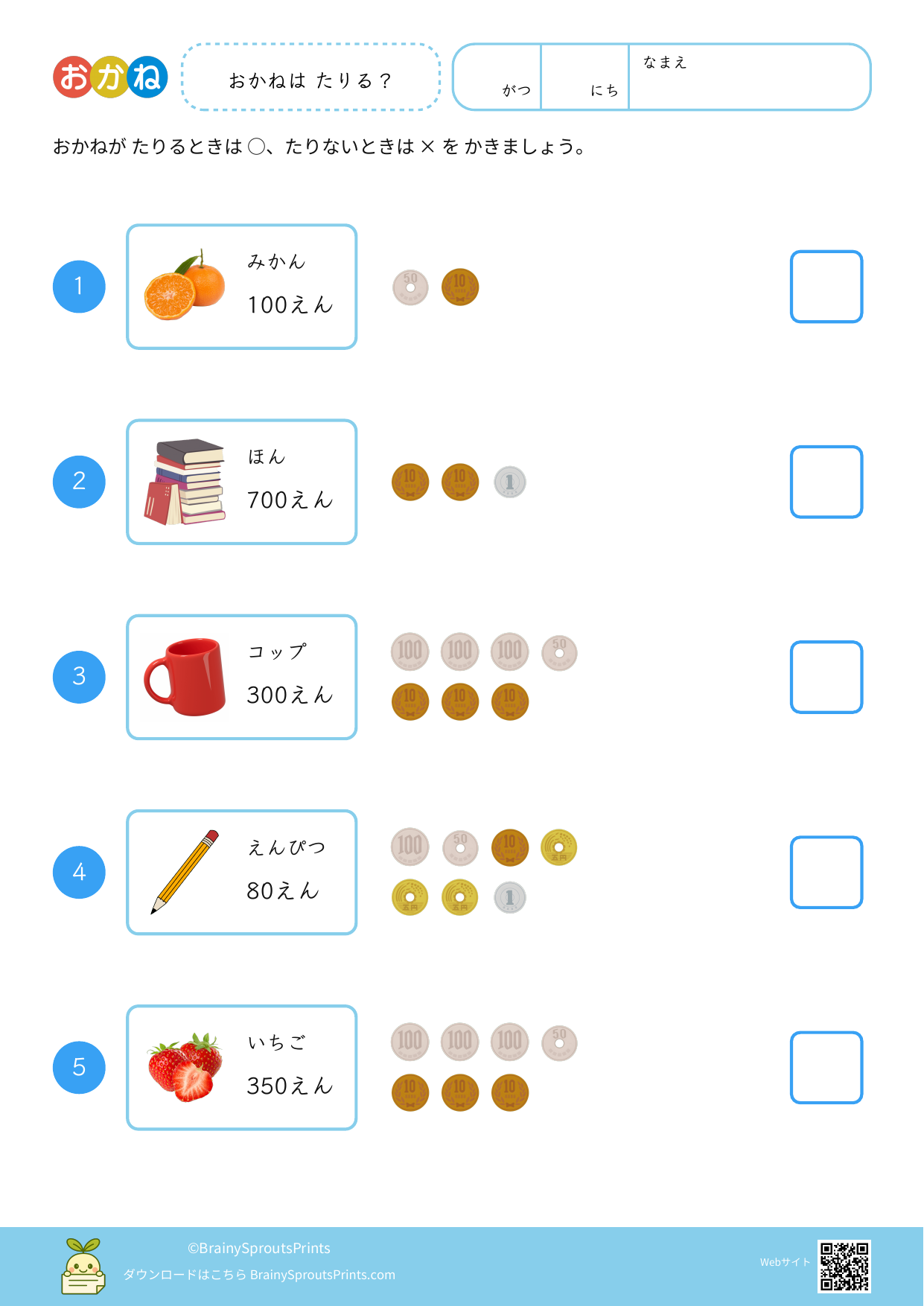This screenshot has width=924, height=1306.
Task: Click the にち day field
Action: 585,77
